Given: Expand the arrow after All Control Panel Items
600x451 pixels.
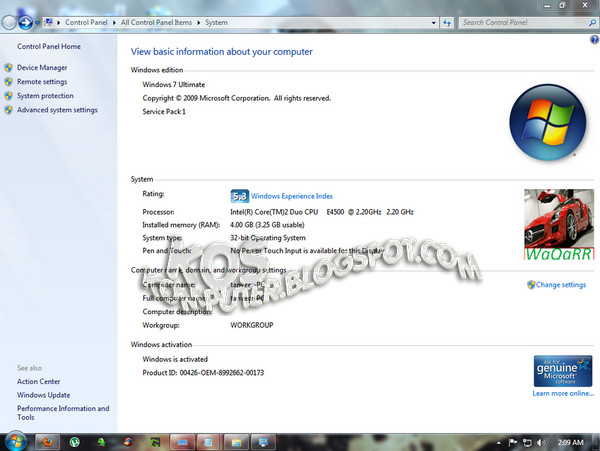Looking at the screenshot, I should (x=199, y=23).
